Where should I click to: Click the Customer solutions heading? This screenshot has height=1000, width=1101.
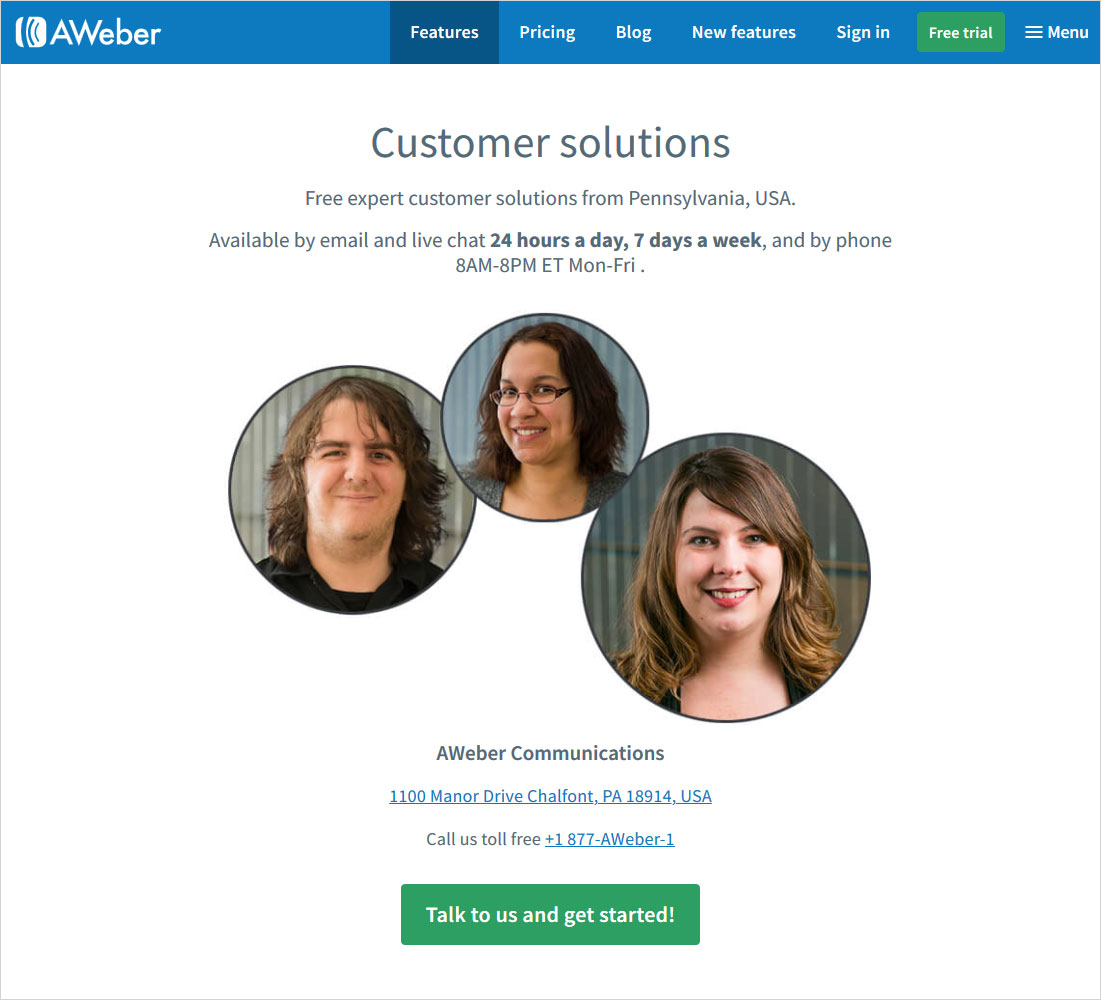point(550,143)
